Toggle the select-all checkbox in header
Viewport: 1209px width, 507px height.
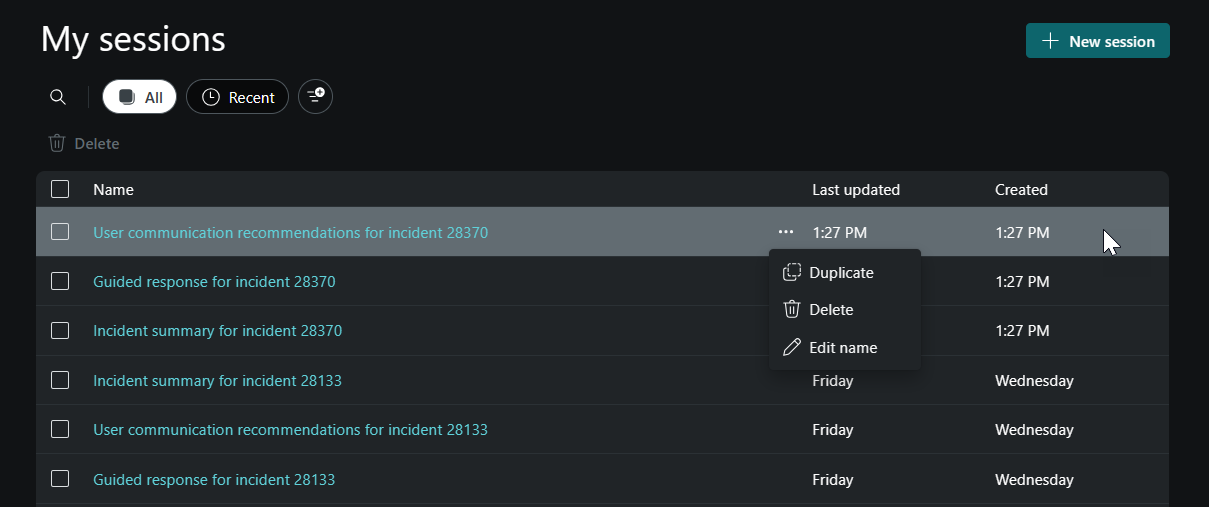click(x=60, y=189)
